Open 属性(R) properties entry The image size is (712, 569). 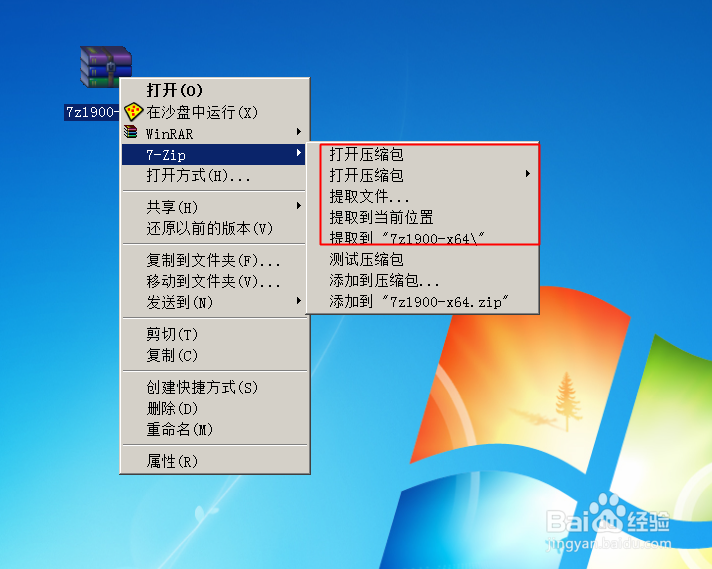(x=214, y=461)
